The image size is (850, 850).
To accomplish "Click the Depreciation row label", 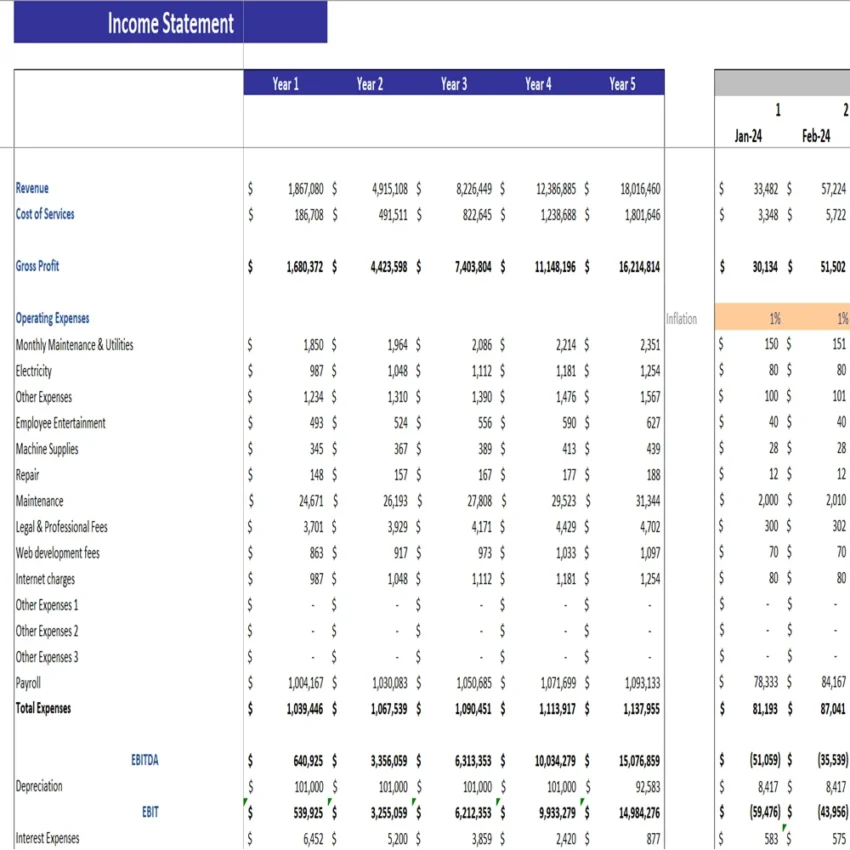I will click(x=41, y=786).
